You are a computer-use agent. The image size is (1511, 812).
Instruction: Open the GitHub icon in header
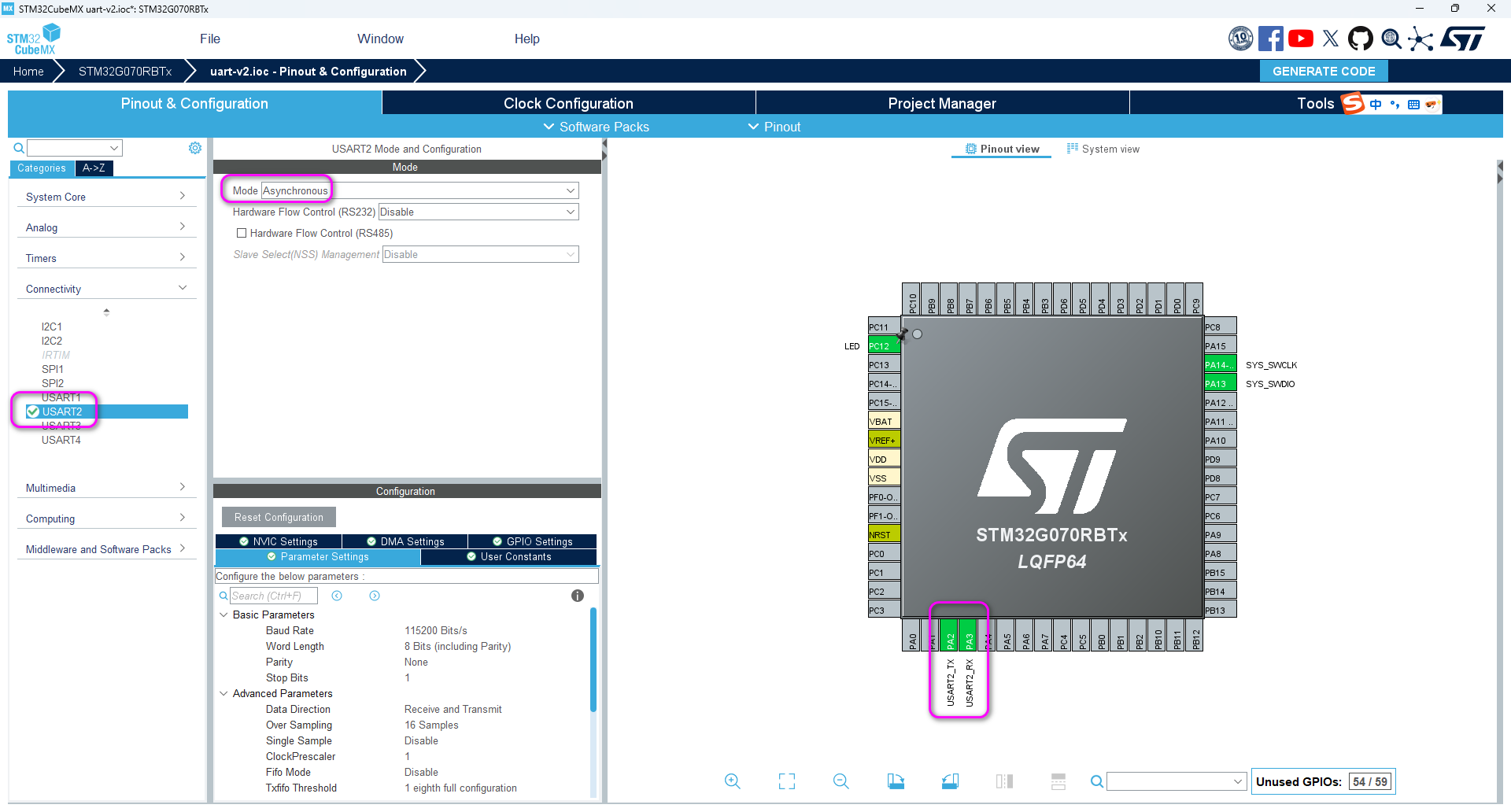1361,39
